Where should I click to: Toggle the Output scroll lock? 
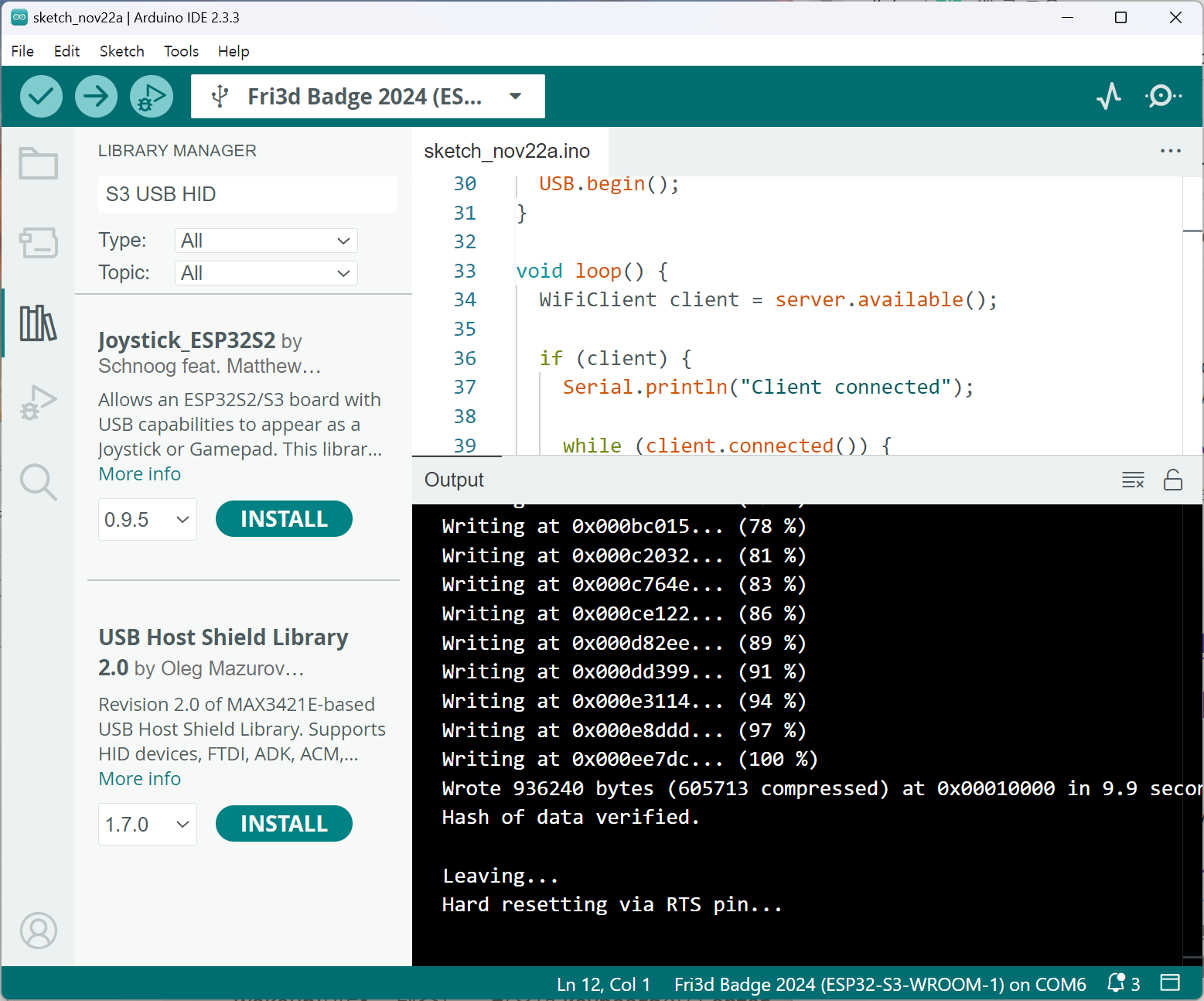(1173, 480)
